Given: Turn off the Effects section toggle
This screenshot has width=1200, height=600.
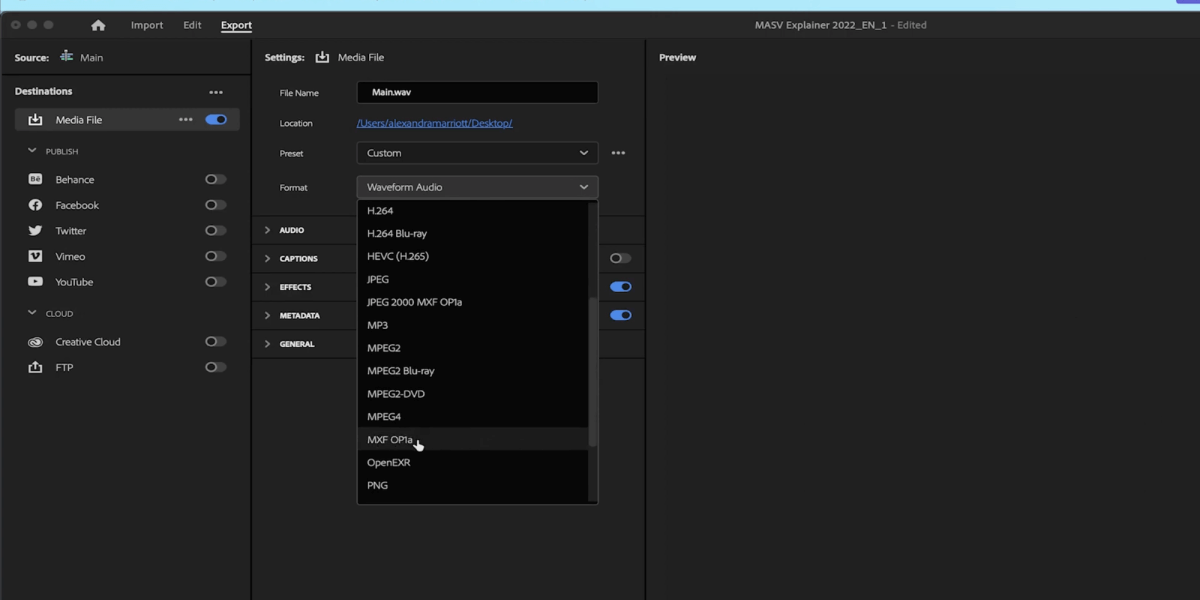Looking at the screenshot, I should (x=621, y=287).
